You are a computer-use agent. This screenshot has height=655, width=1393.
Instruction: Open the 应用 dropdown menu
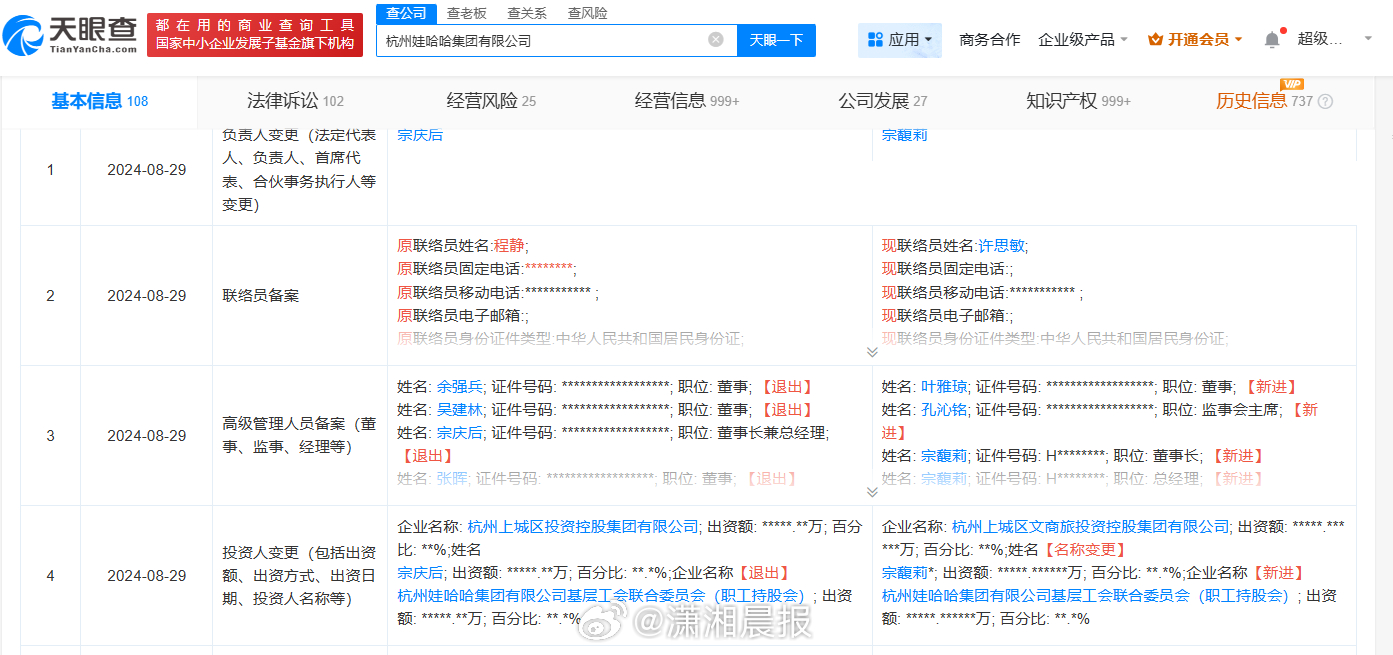click(x=900, y=40)
